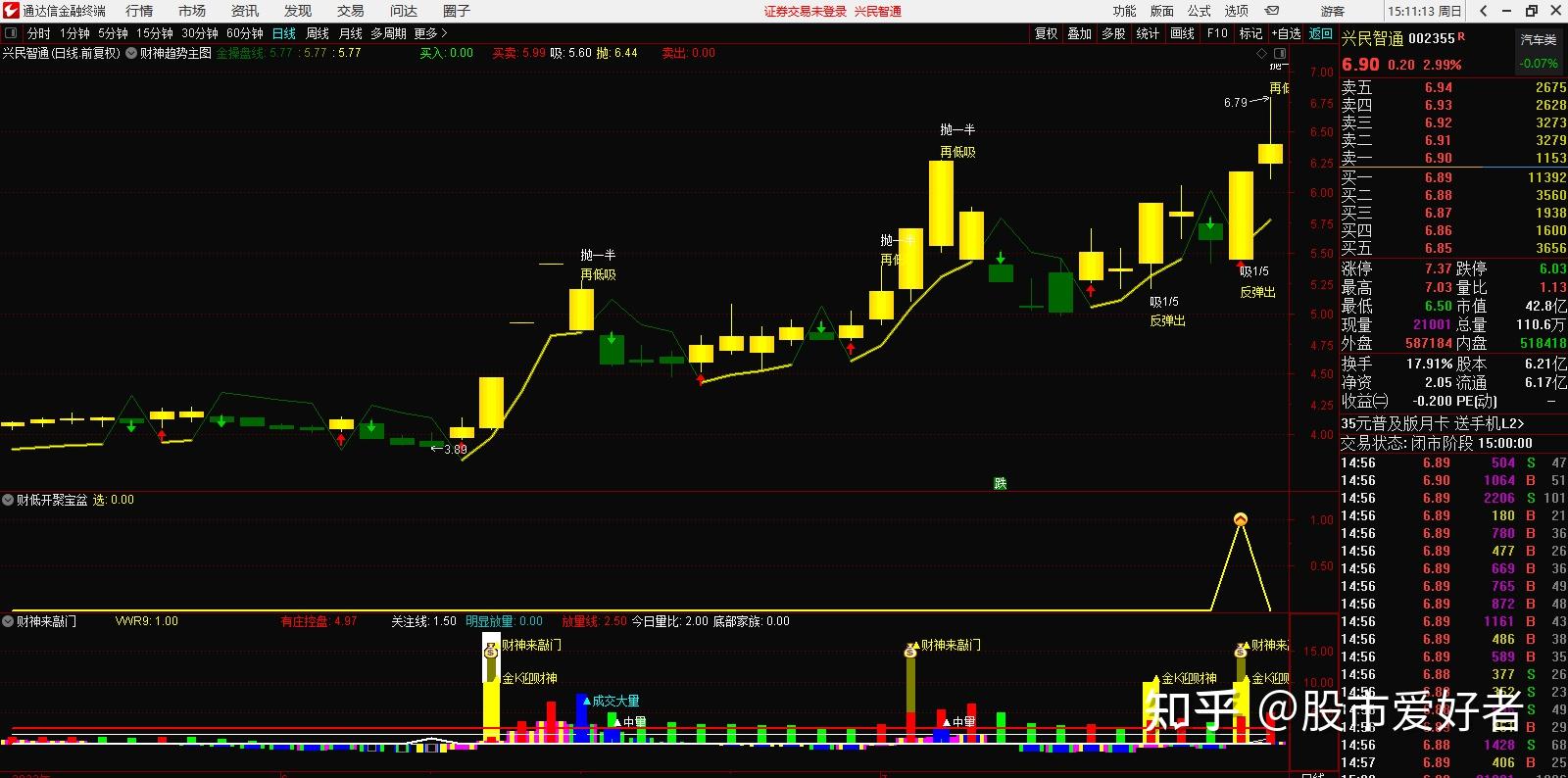
Task: Click the diamond icon at chart top-right
Action: coord(1262,53)
